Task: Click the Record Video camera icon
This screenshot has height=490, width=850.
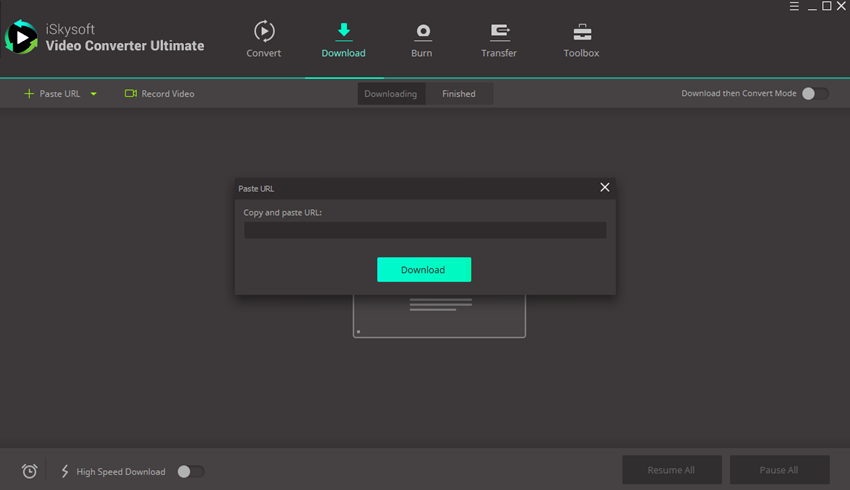Action: coord(131,94)
